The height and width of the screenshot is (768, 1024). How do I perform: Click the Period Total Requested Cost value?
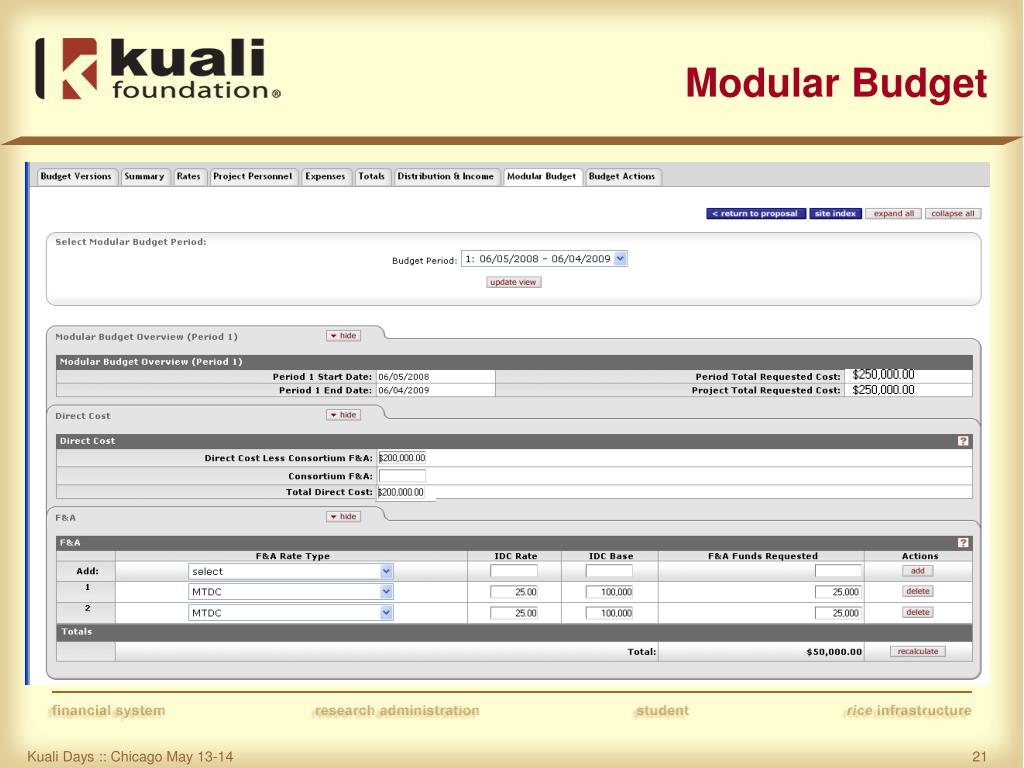[883, 375]
